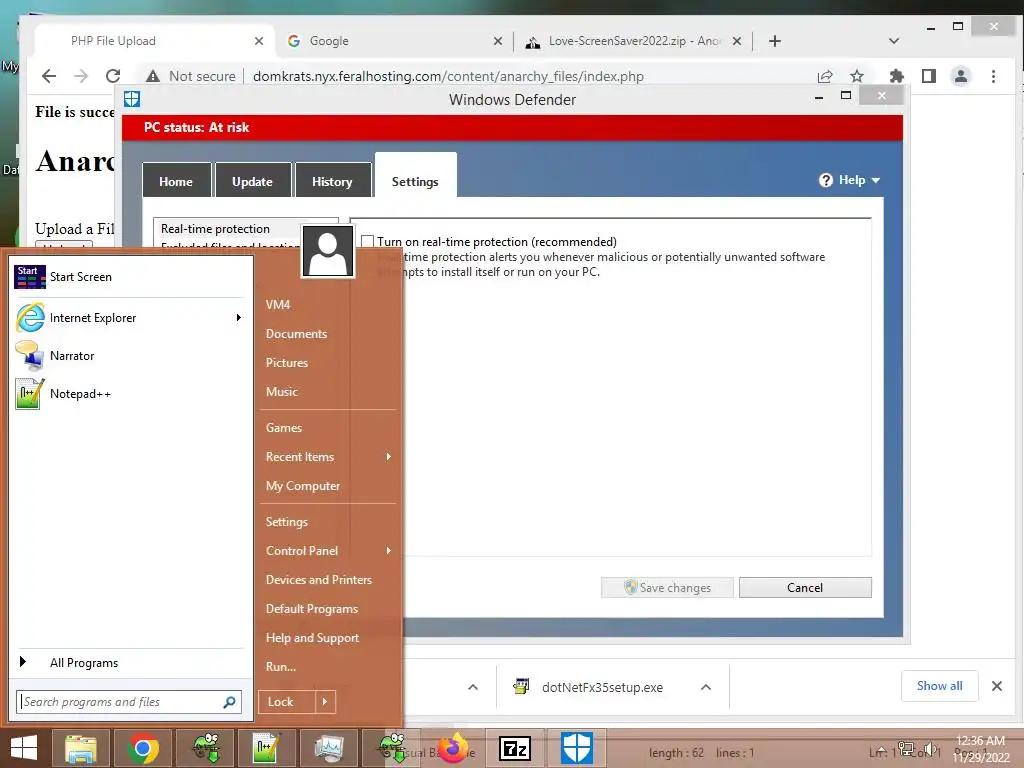This screenshot has height=768, width=1024.
Task: Open the Lock button arrow options
Action: 325,702
